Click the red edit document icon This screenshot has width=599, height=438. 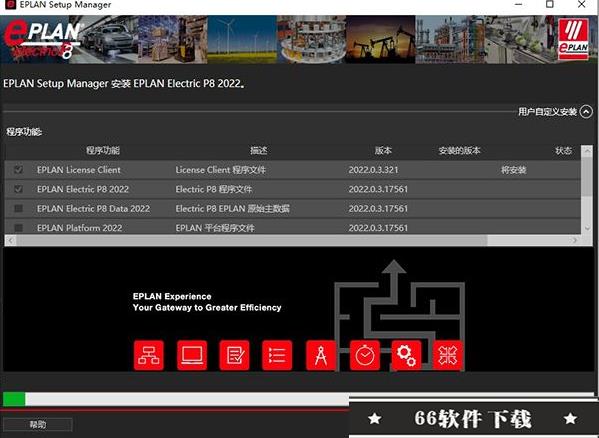click(235, 356)
